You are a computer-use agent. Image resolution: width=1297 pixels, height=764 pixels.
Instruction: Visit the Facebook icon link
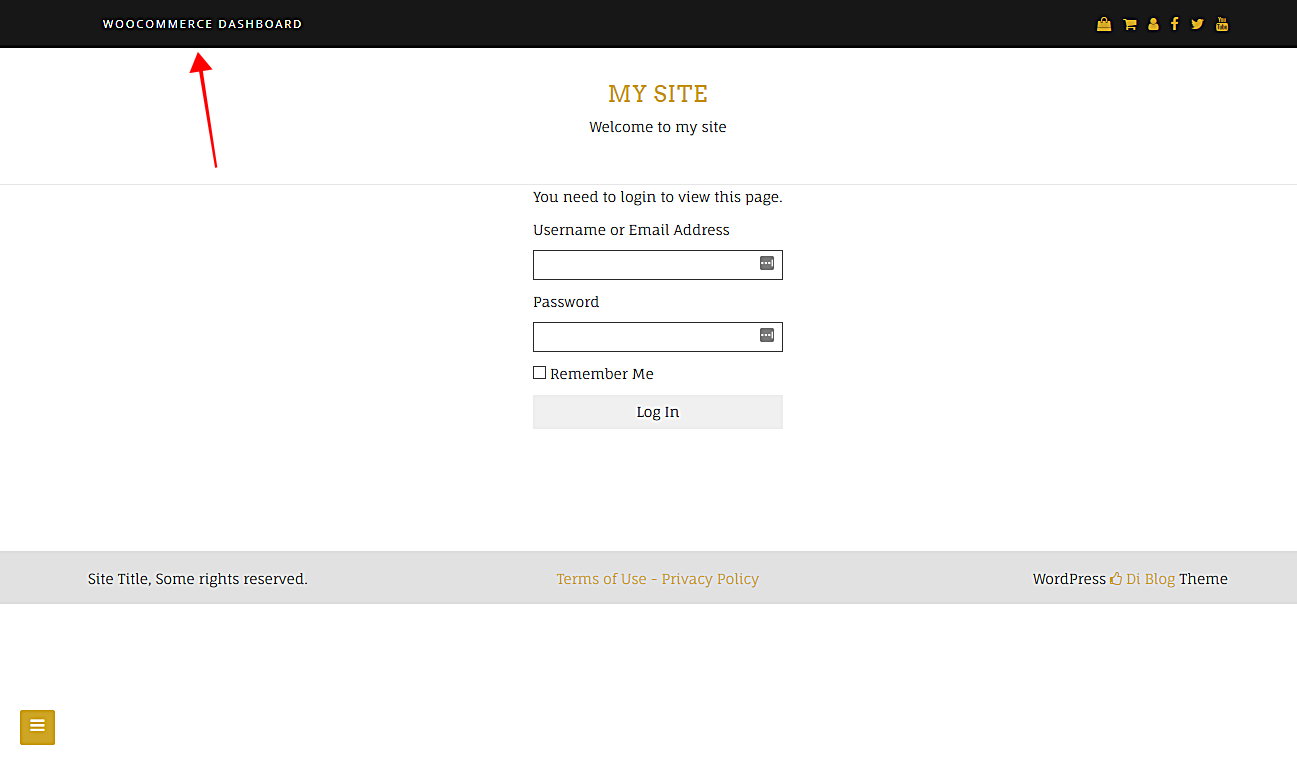click(1174, 24)
